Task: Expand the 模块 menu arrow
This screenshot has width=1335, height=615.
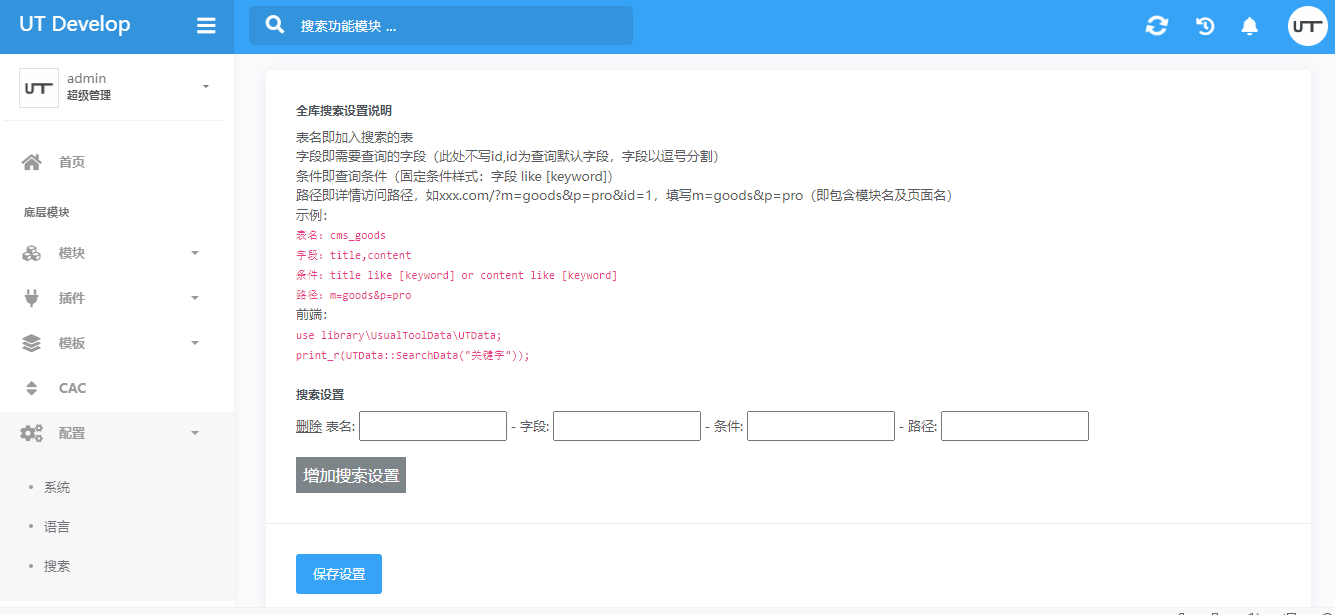Action: [x=195, y=253]
